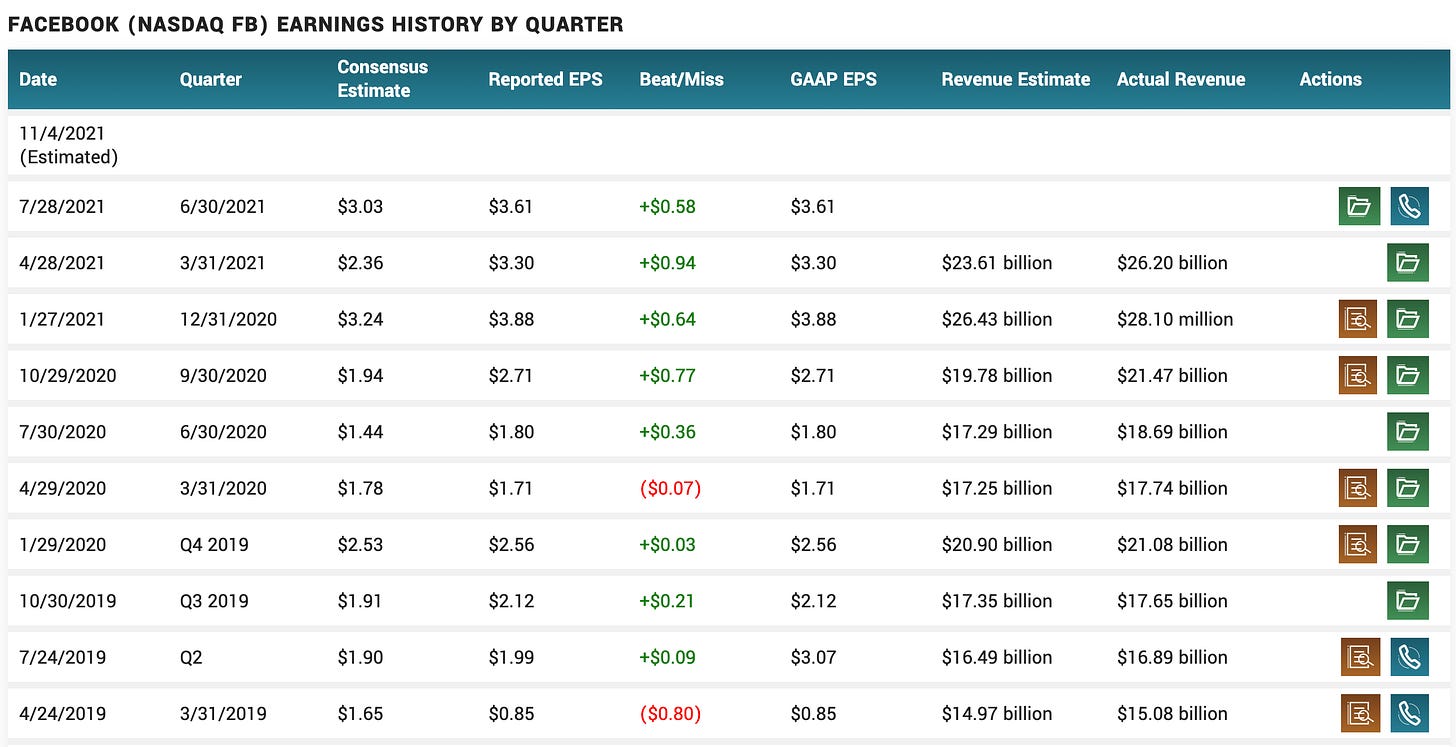Image resolution: width=1456 pixels, height=747 pixels.
Task: Open the brown transcript icon for 4/24/2019
Action: point(1360,713)
